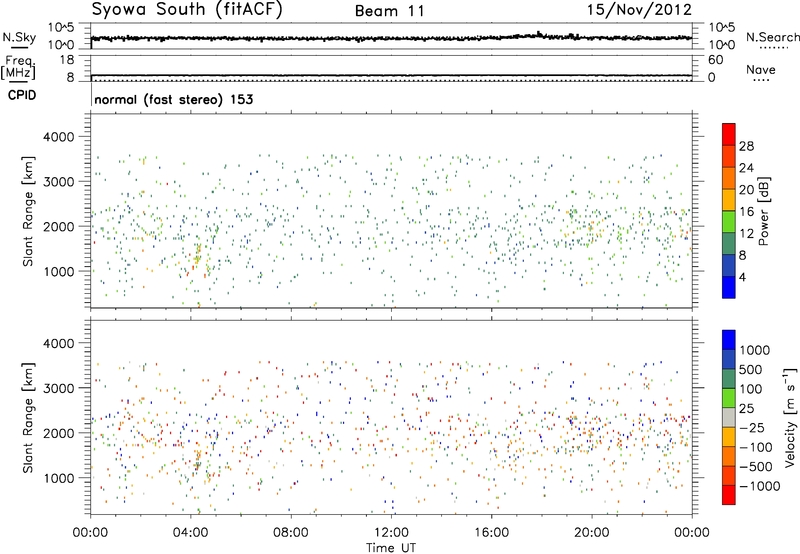Screen dimensions: 800x554
Task: Click the '04:00' time axis label
Action: (x=190, y=533)
